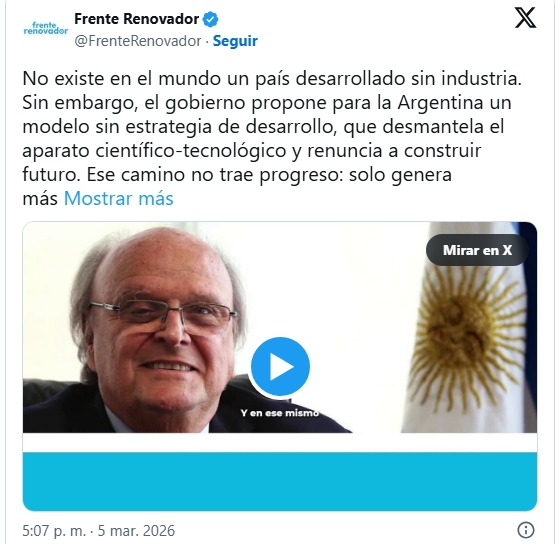Click the cyan banner below the video

coord(280,481)
